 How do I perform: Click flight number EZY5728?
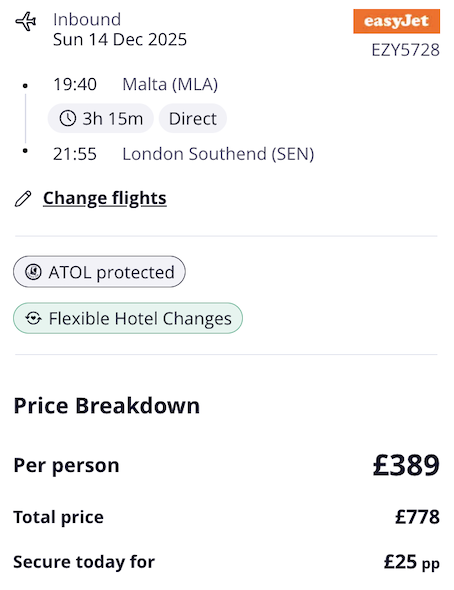(405, 50)
